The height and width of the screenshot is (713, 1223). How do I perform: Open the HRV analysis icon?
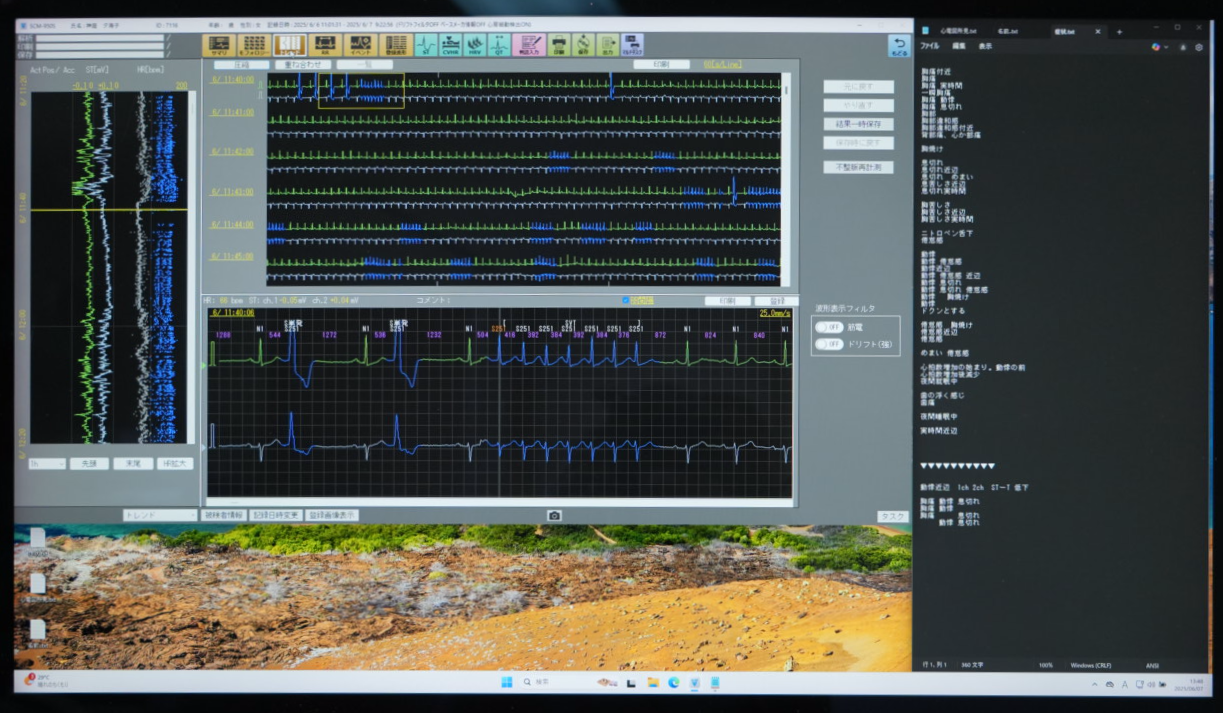(475, 45)
